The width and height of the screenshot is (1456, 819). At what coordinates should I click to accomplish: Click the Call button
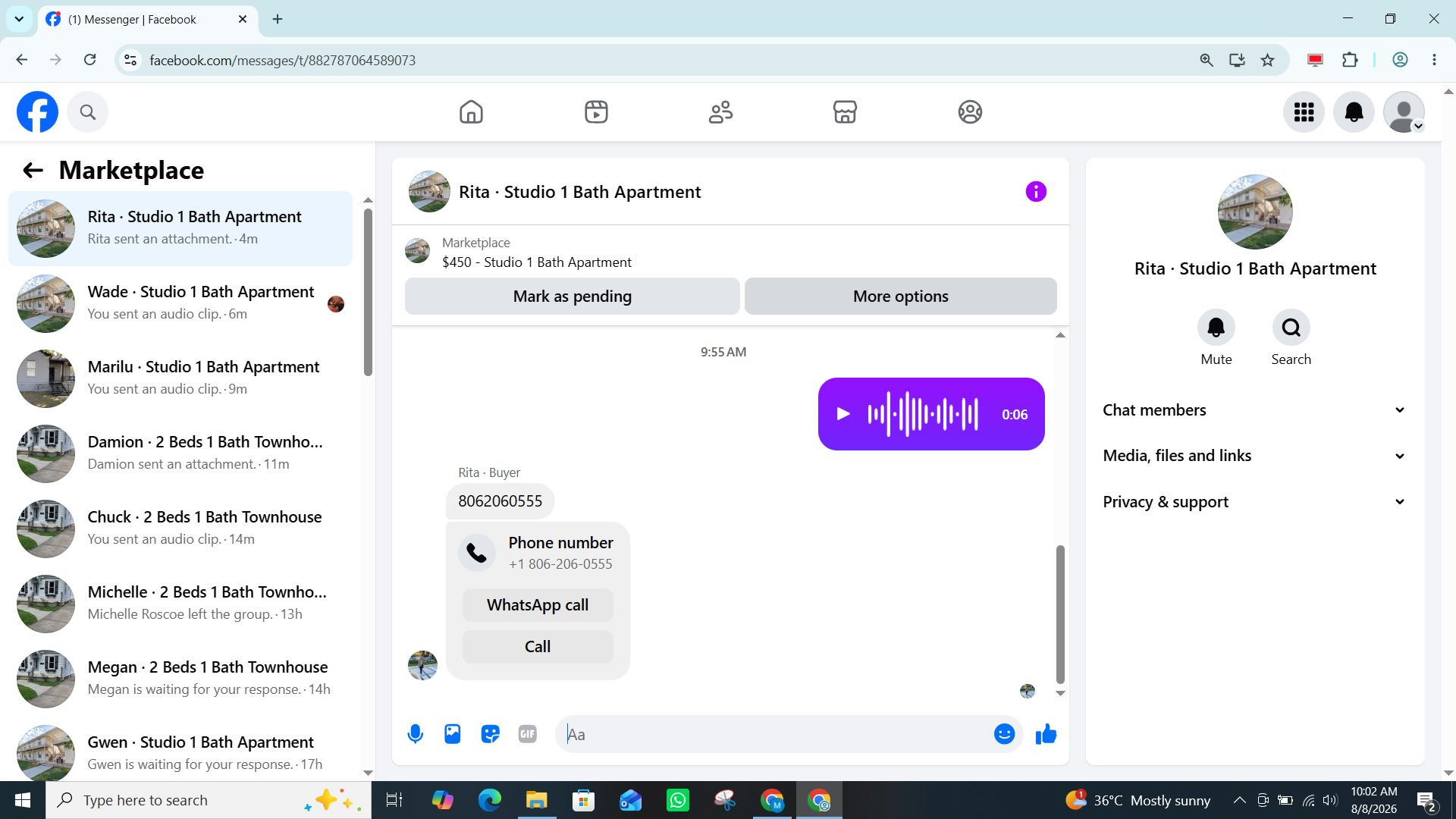(x=538, y=647)
